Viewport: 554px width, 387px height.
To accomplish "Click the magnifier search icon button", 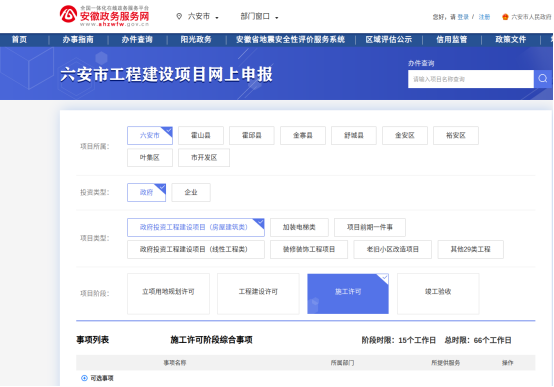I will point(543,79).
